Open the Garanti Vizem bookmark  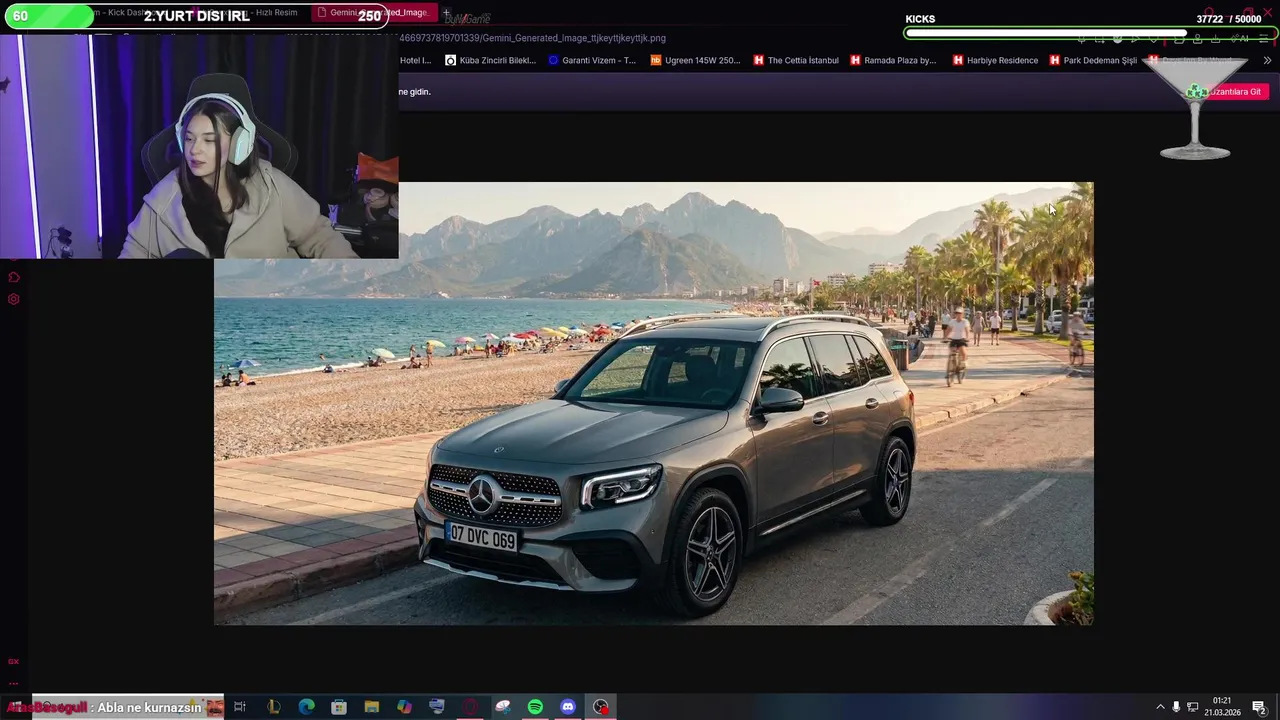pyautogui.click(x=592, y=60)
